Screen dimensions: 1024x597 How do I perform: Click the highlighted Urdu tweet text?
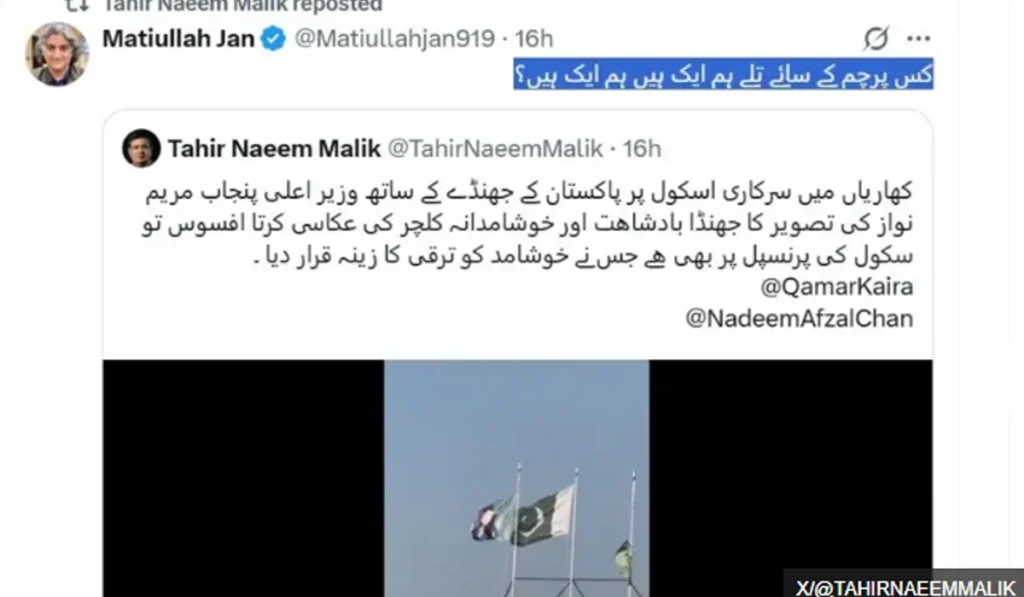click(723, 74)
